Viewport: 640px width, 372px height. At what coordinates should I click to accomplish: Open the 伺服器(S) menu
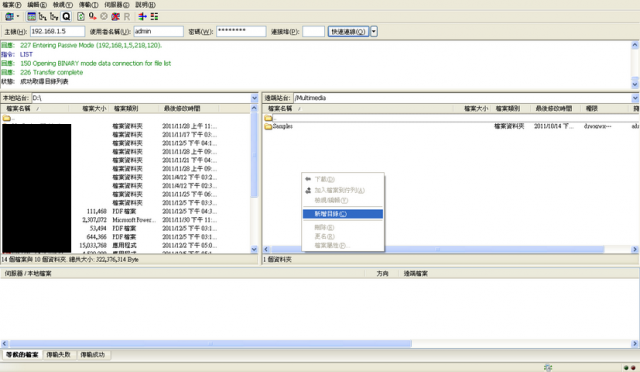pyautogui.click(x=116, y=5)
